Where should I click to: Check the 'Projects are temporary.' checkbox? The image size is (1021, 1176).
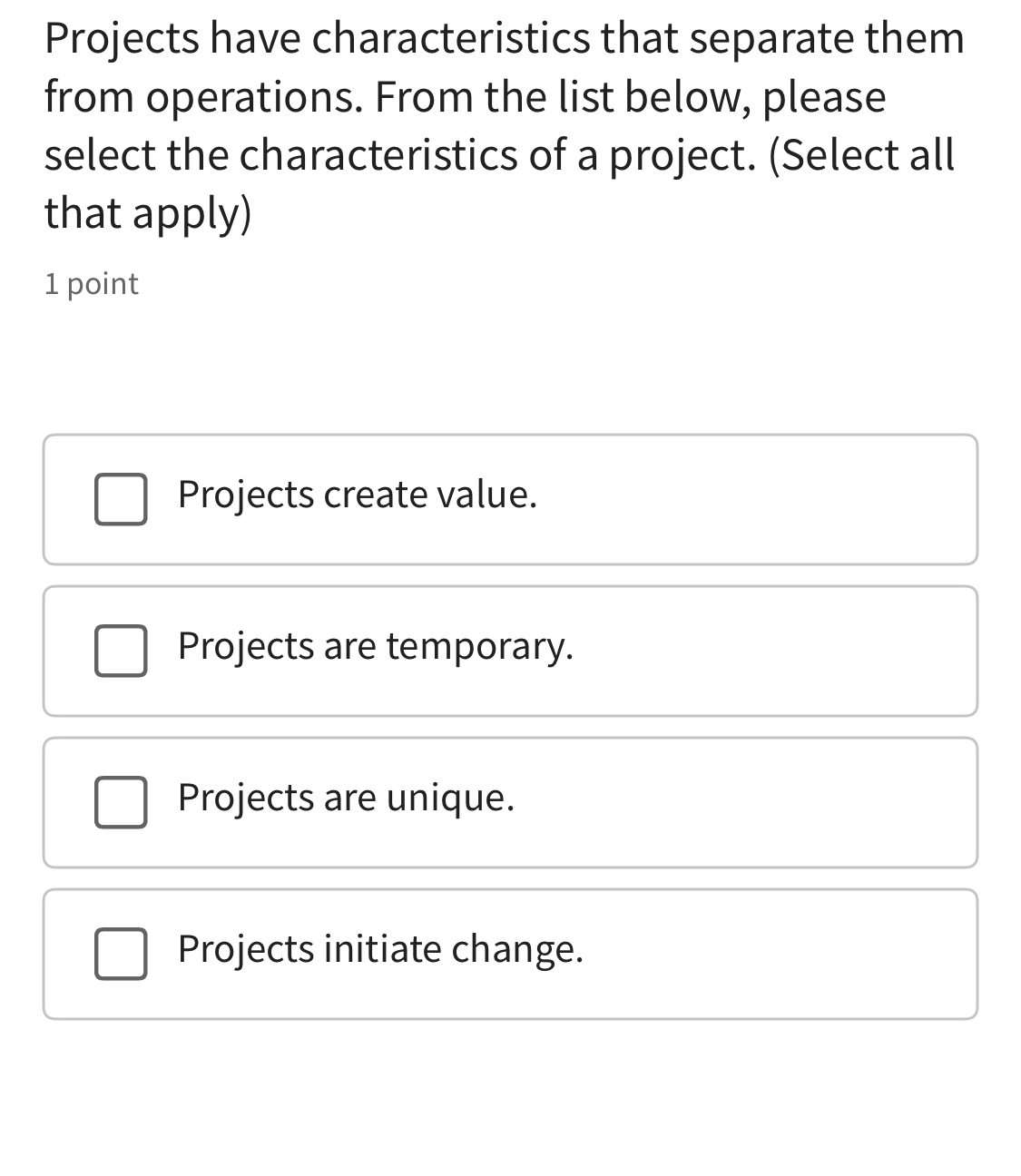(121, 651)
